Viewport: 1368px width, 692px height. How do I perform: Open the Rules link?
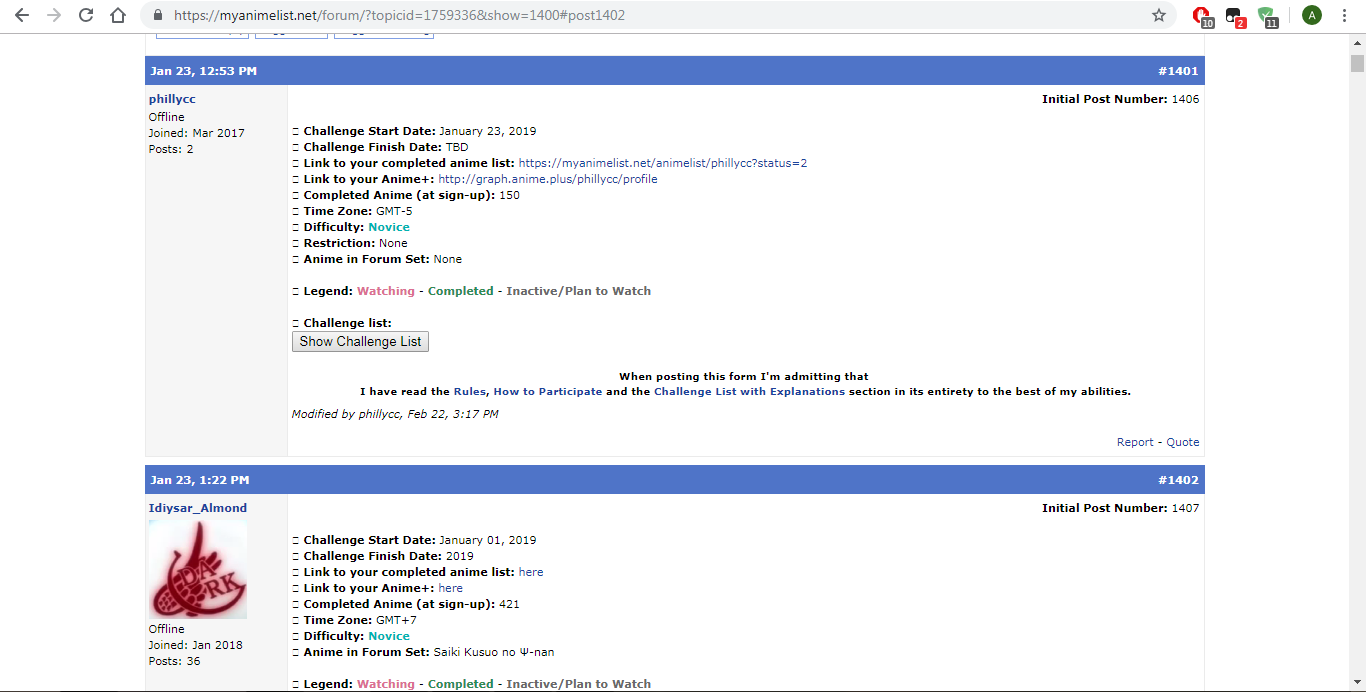tap(470, 392)
